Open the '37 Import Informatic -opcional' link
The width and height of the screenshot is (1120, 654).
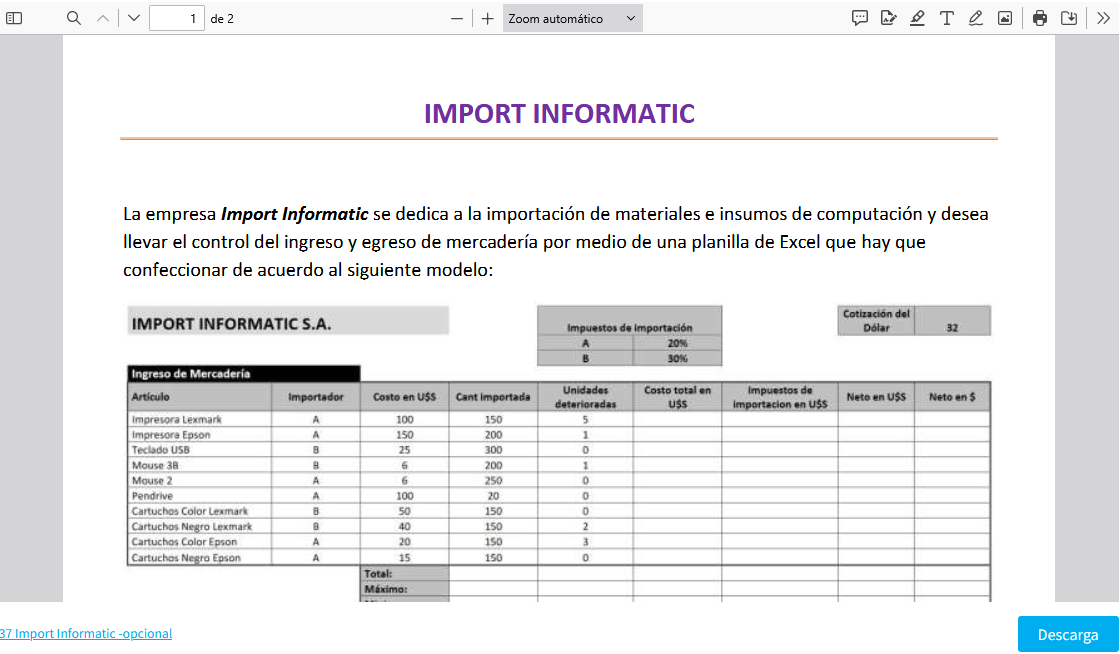point(86,633)
